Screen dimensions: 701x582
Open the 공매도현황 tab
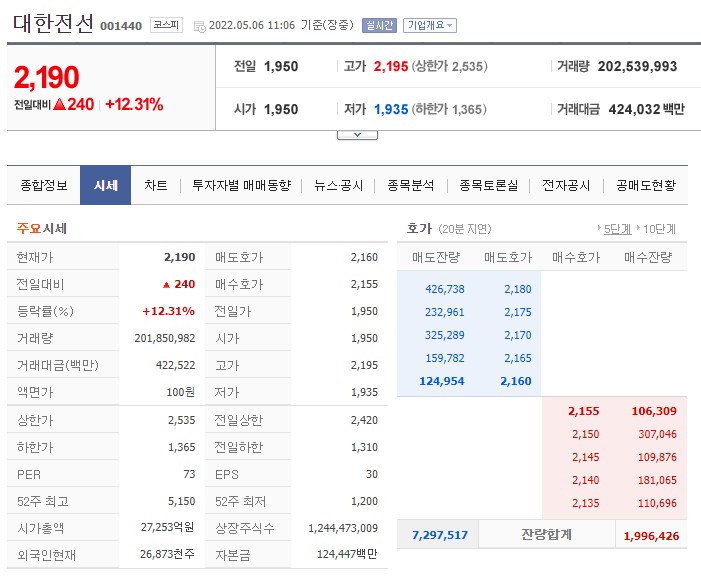(646, 185)
